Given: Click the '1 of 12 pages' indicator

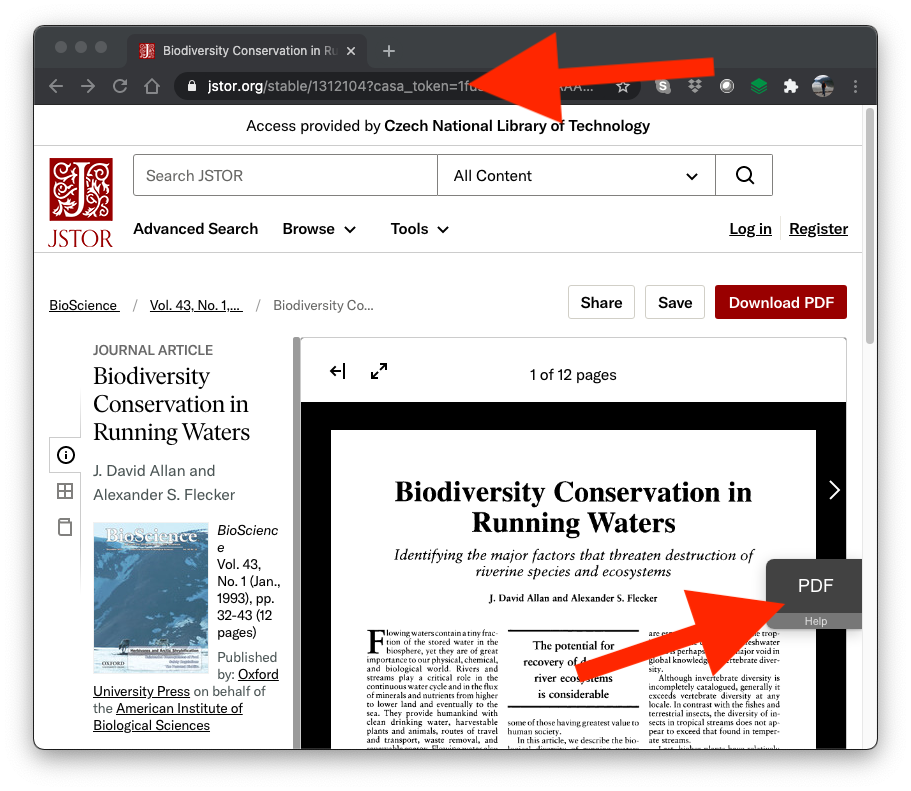Looking at the screenshot, I should click(x=573, y=375).
